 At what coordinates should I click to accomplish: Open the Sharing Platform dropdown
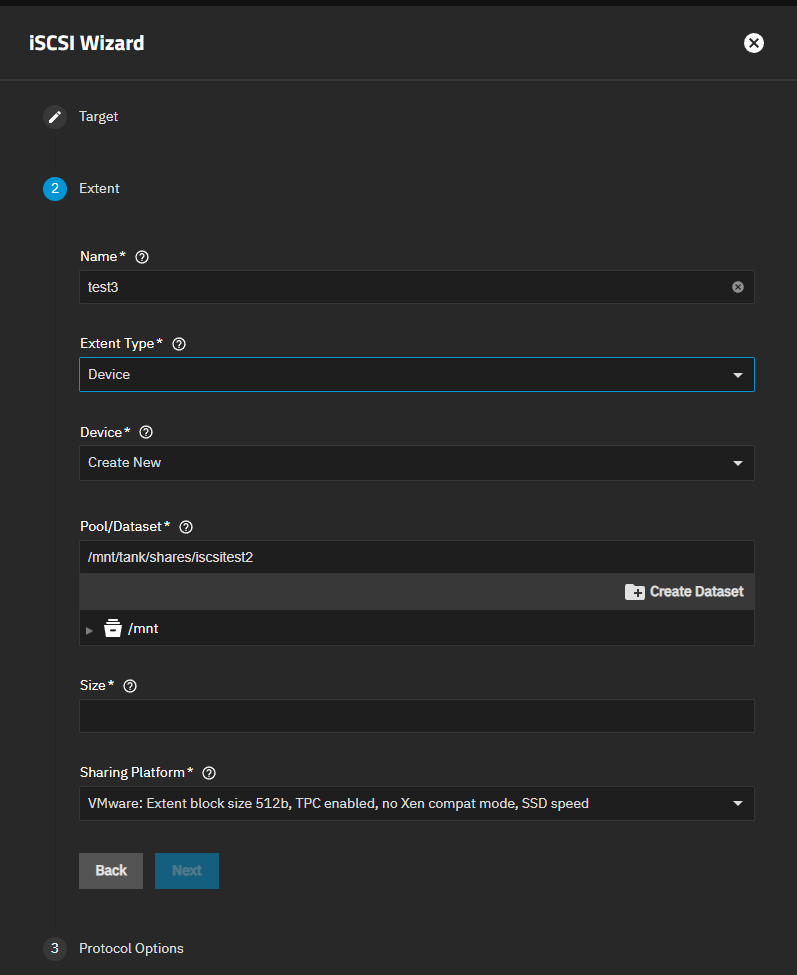416,803
